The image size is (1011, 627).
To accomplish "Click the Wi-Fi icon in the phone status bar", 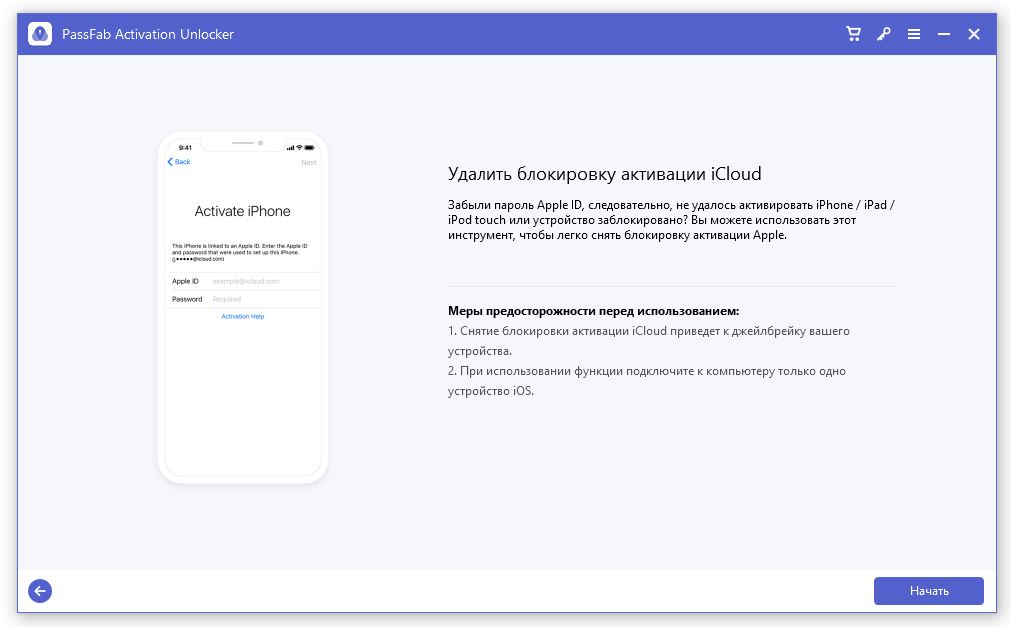I will point(300,147).
